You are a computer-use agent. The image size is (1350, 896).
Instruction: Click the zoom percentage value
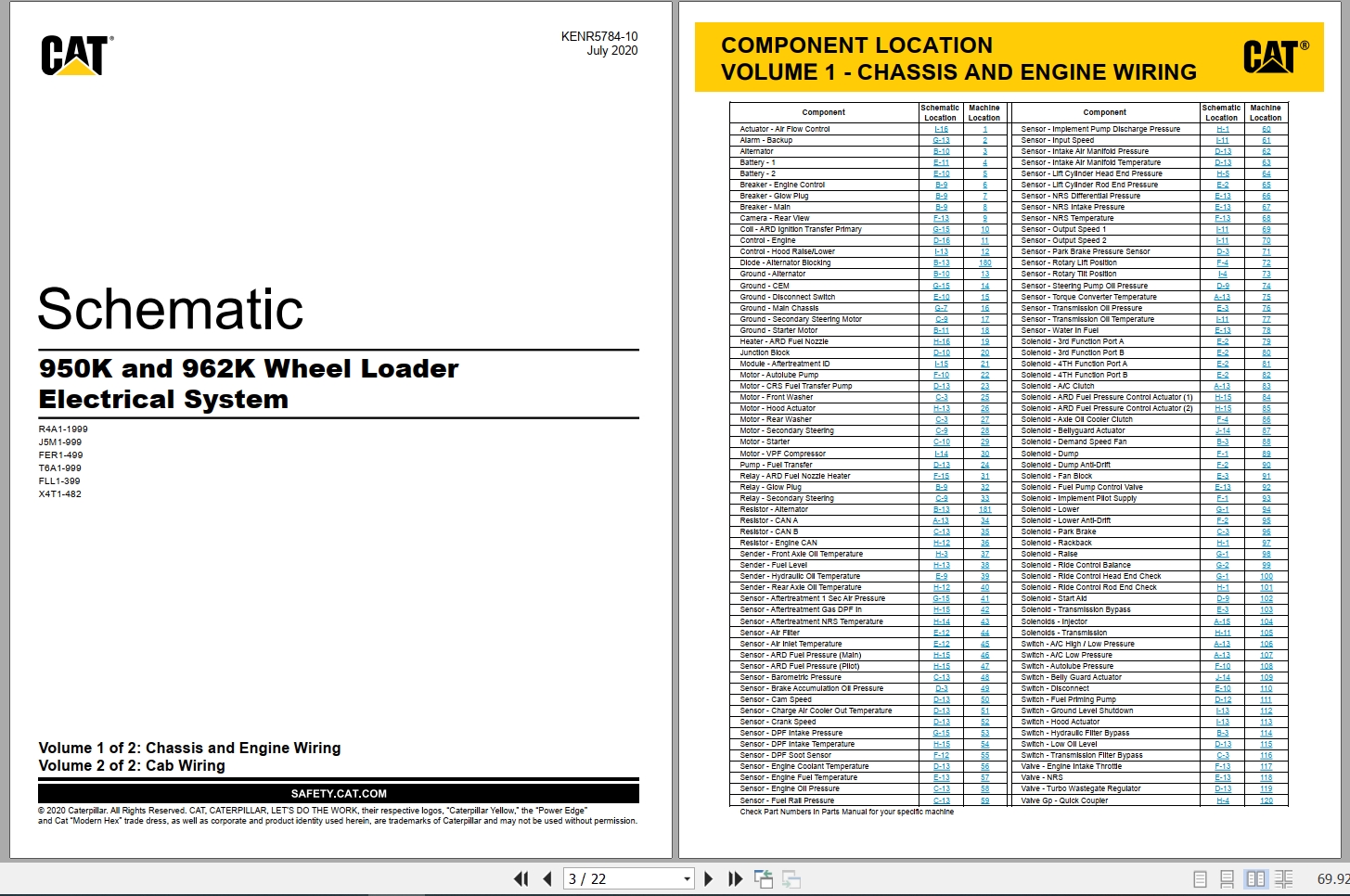[1332, 878]
